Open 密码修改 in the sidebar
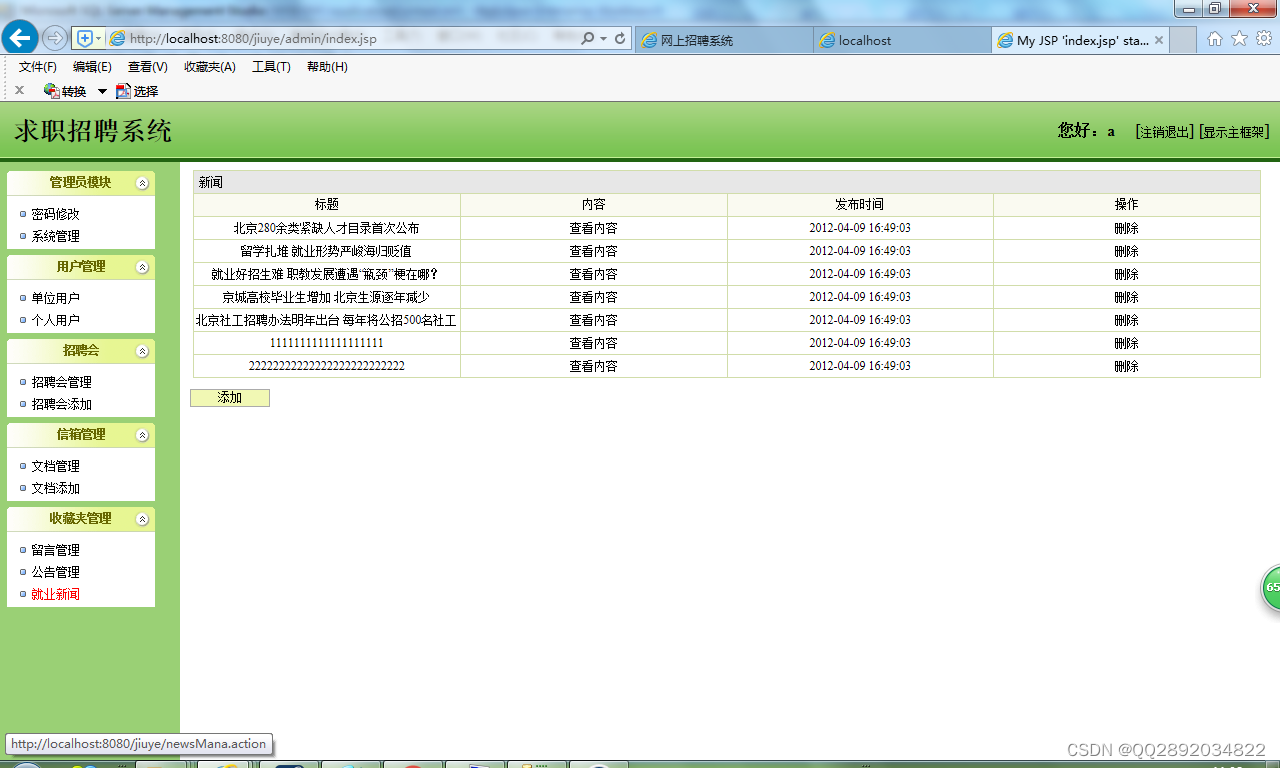The image size is (1280, 768). [55, 214]
